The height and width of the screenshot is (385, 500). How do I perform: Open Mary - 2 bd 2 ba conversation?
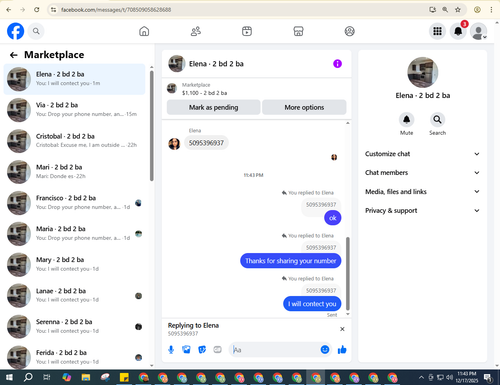75,265
